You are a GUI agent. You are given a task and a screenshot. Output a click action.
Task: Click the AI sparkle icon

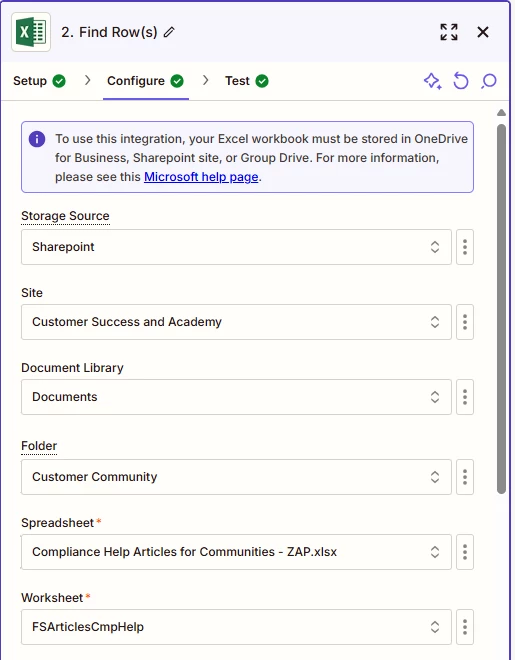[433, 81]
